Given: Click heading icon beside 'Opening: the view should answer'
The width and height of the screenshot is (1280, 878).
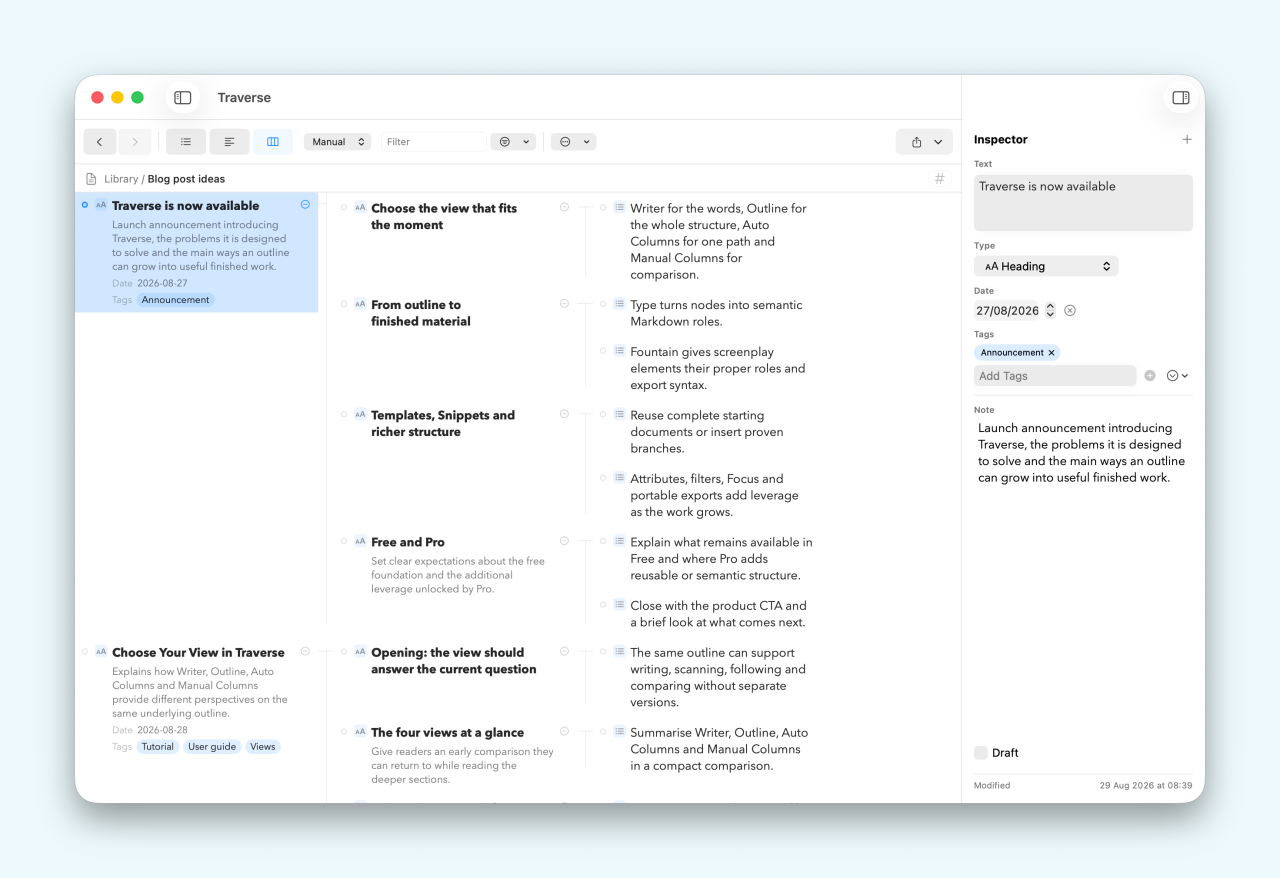Looking at the screenshot, I should click(x=360, y=652).
